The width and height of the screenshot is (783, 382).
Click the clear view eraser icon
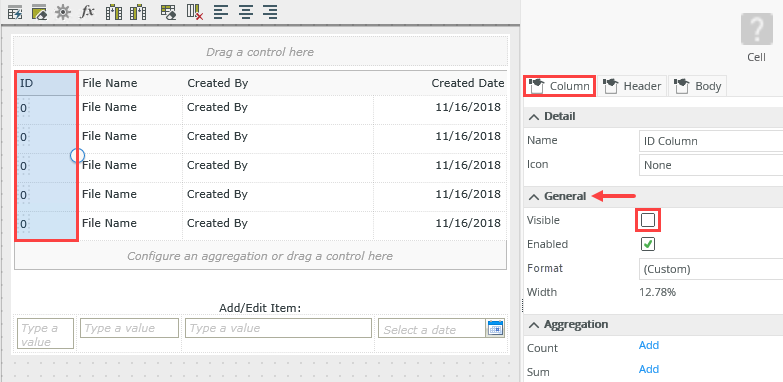(38, 11)
